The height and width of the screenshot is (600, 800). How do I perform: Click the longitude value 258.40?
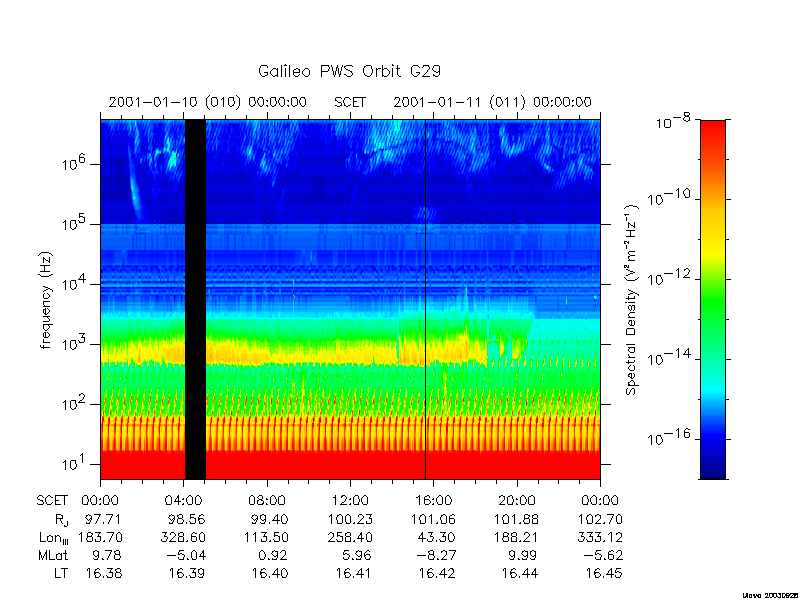coord(350,537)
